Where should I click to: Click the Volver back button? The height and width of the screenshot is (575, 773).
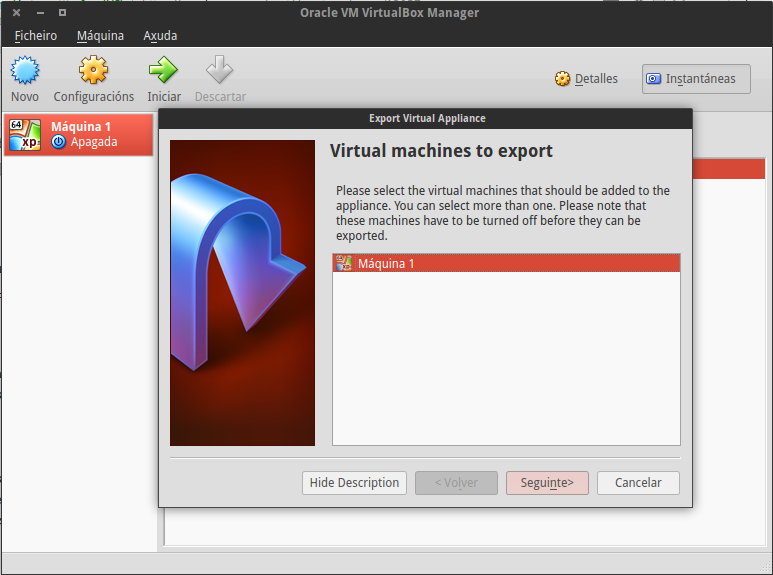(456, 483)
